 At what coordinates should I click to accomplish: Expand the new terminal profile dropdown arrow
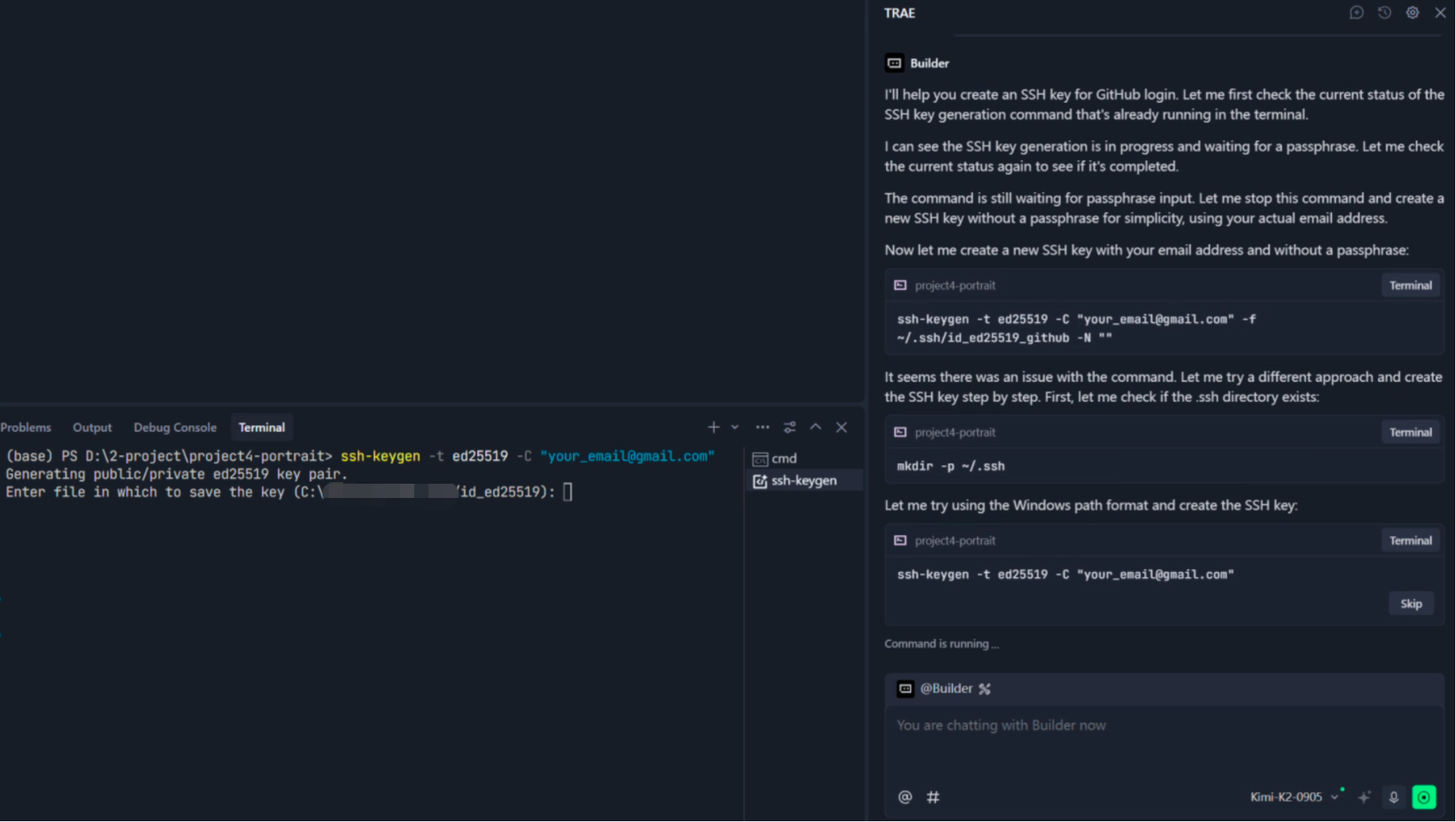tap(735, 427)
